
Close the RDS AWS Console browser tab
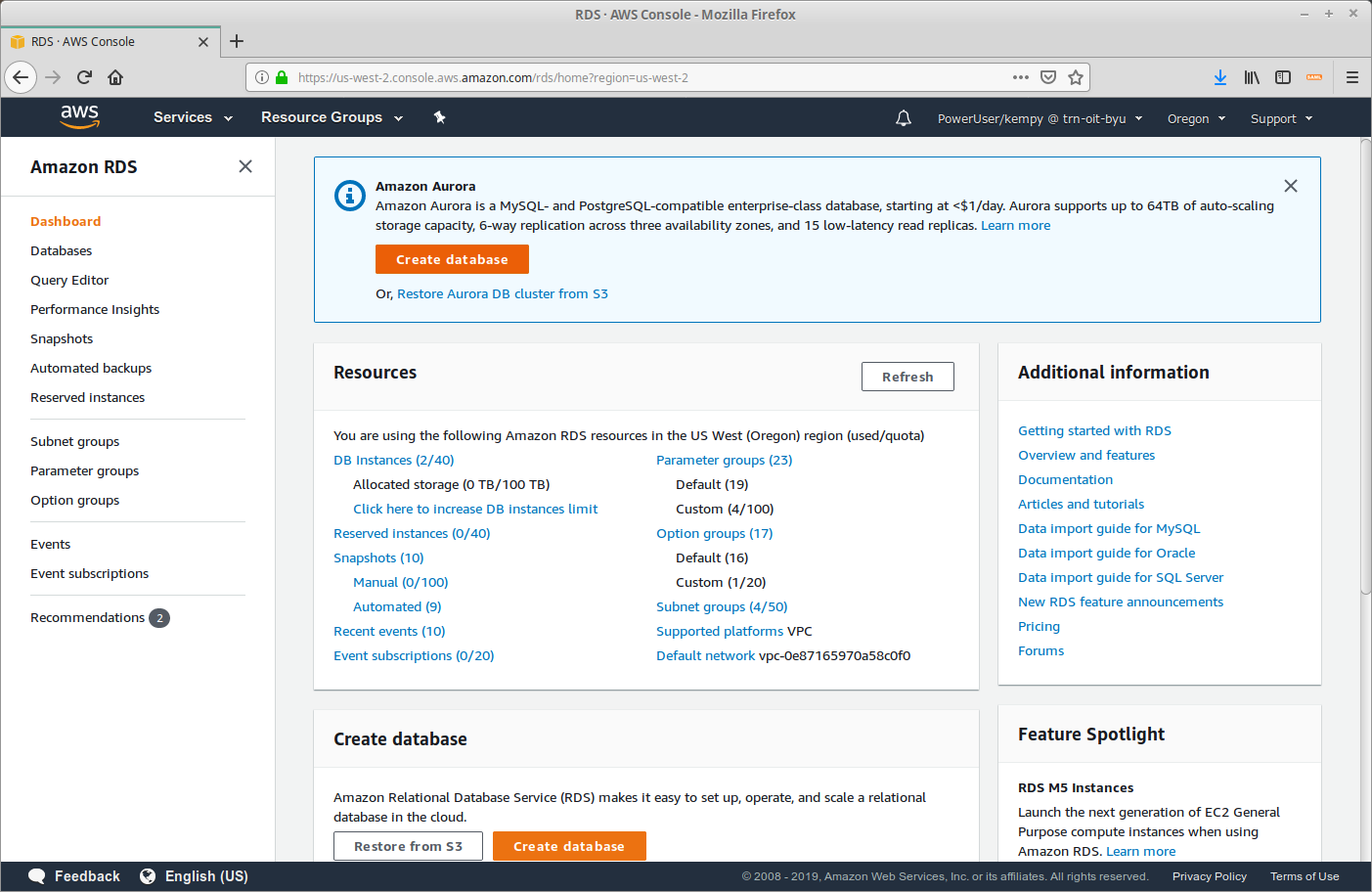(203, 42)
